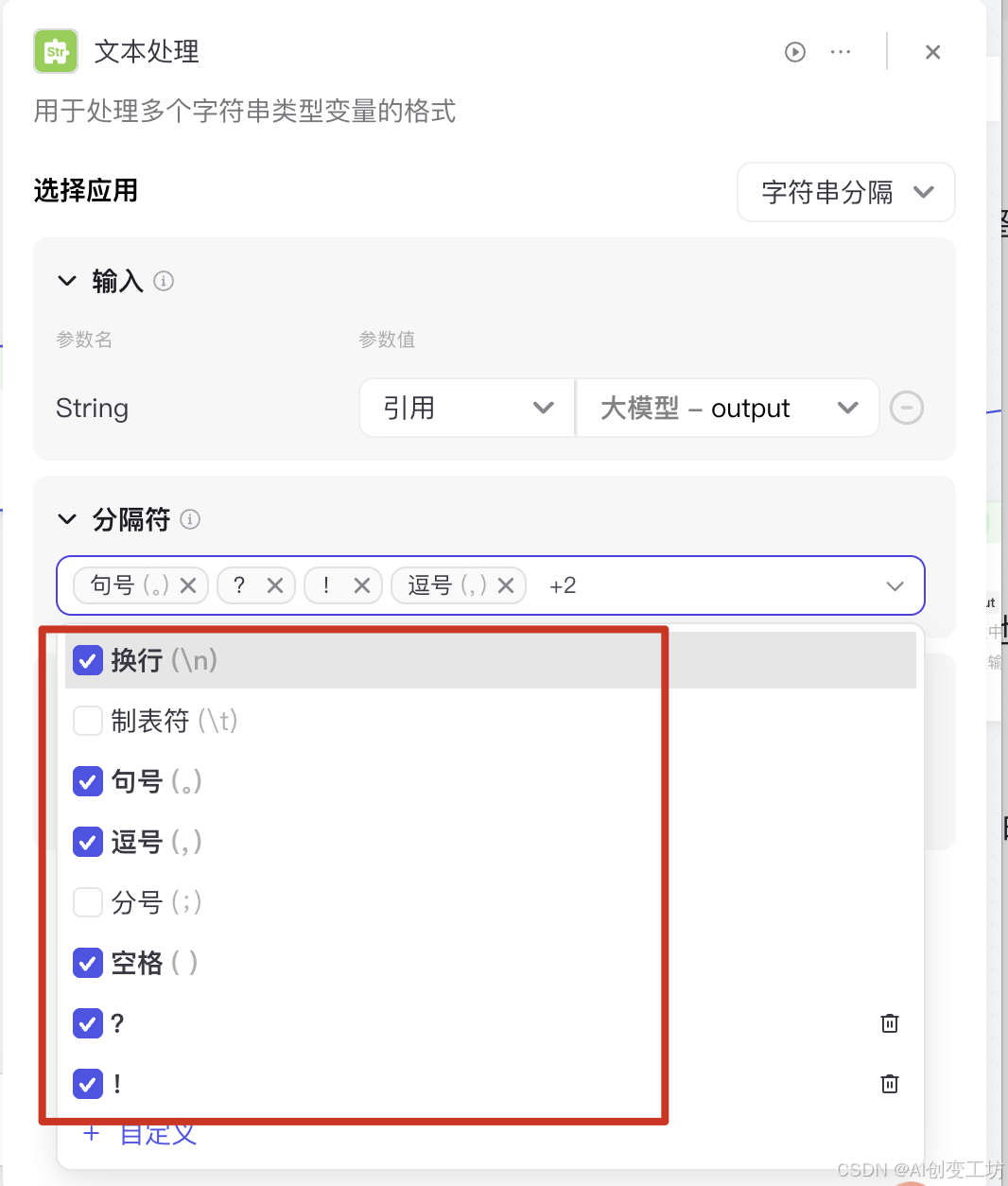Remove the ! separator tag
The height and width of the screenshot is (1186, 1008).
pos(362,585)
